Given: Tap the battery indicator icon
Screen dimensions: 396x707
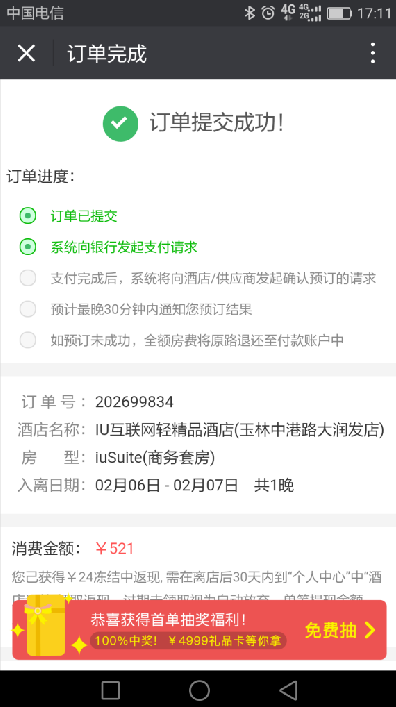Looking at the screenshot, I should tap(339, 13).
